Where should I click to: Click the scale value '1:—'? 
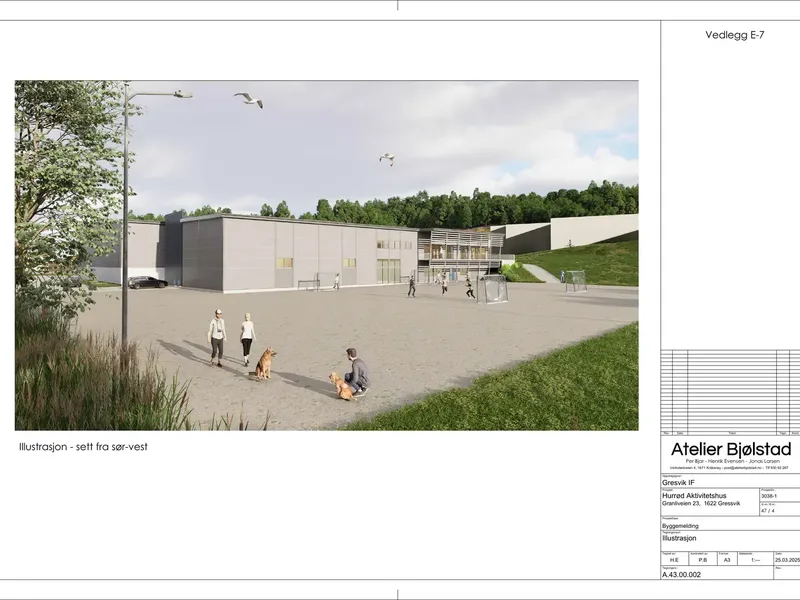[756, 560]
